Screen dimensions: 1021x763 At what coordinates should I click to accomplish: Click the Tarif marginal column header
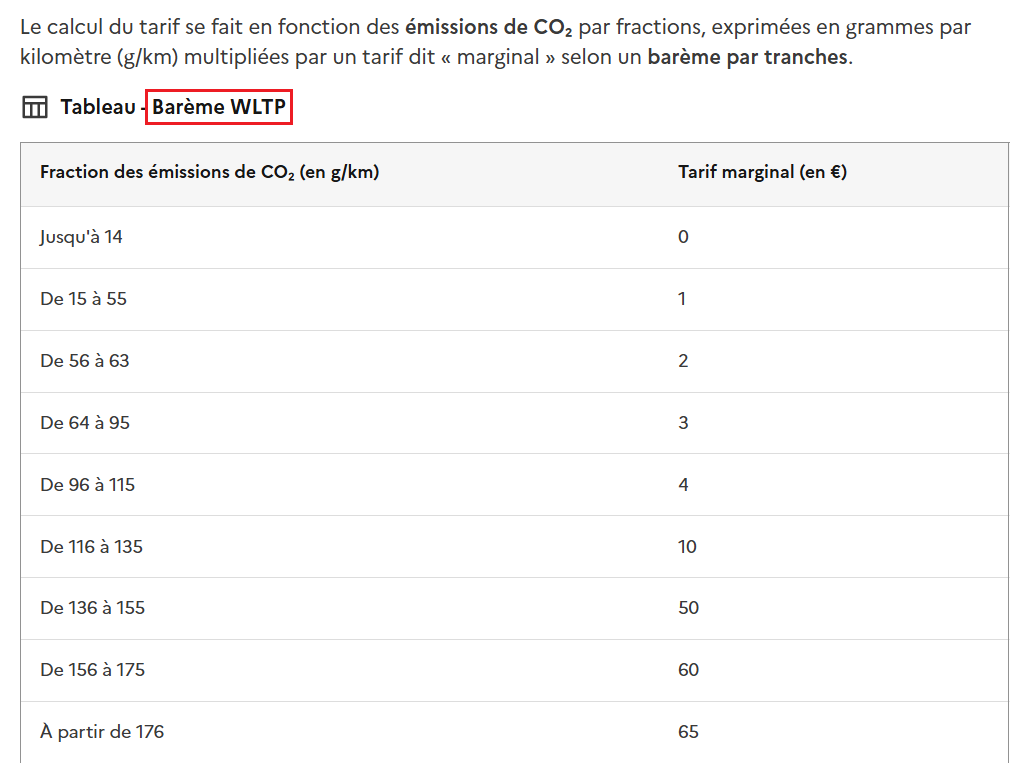762,172
